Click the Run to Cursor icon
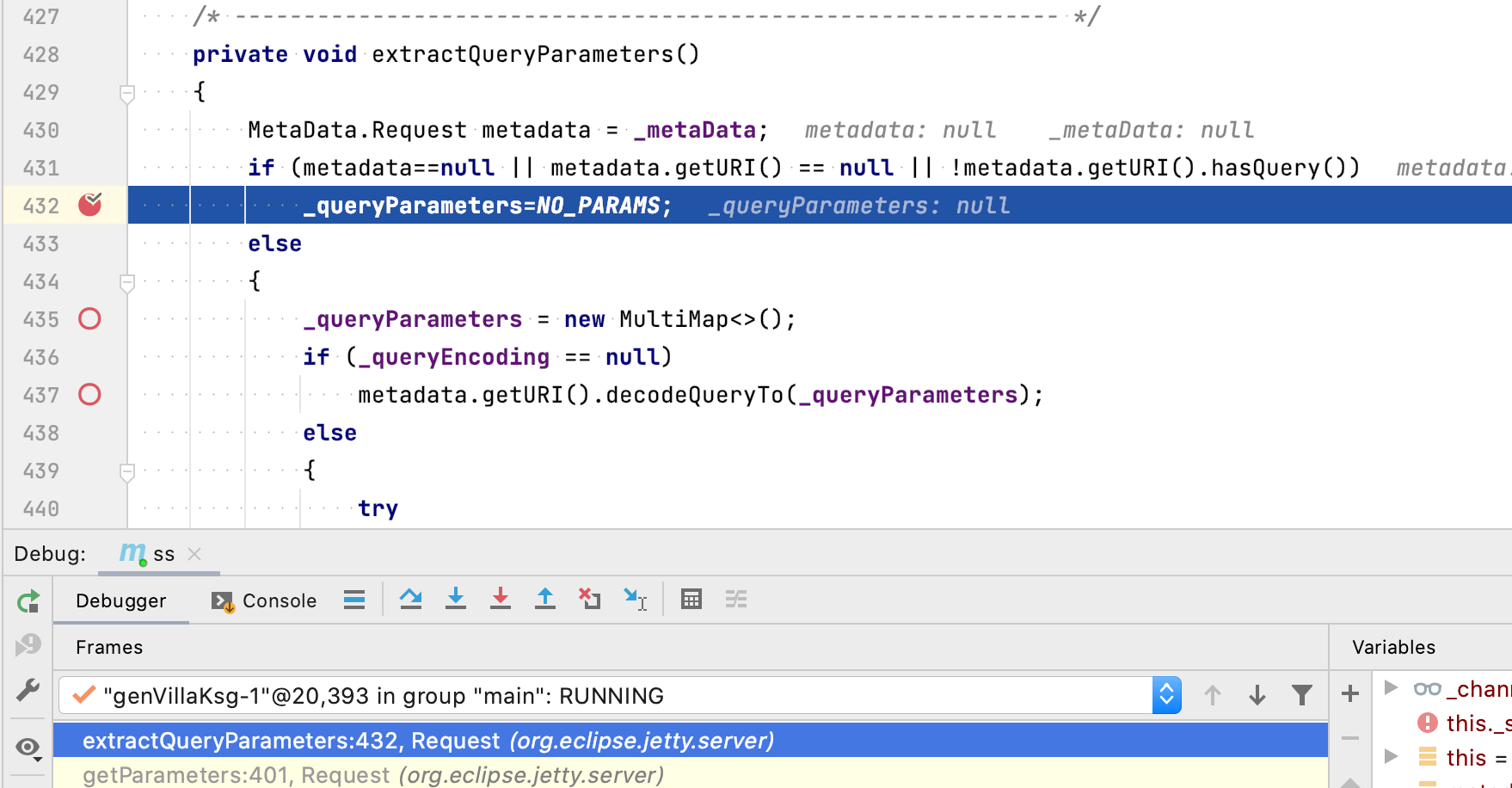 pyautogui.click(x=635, y=599)
